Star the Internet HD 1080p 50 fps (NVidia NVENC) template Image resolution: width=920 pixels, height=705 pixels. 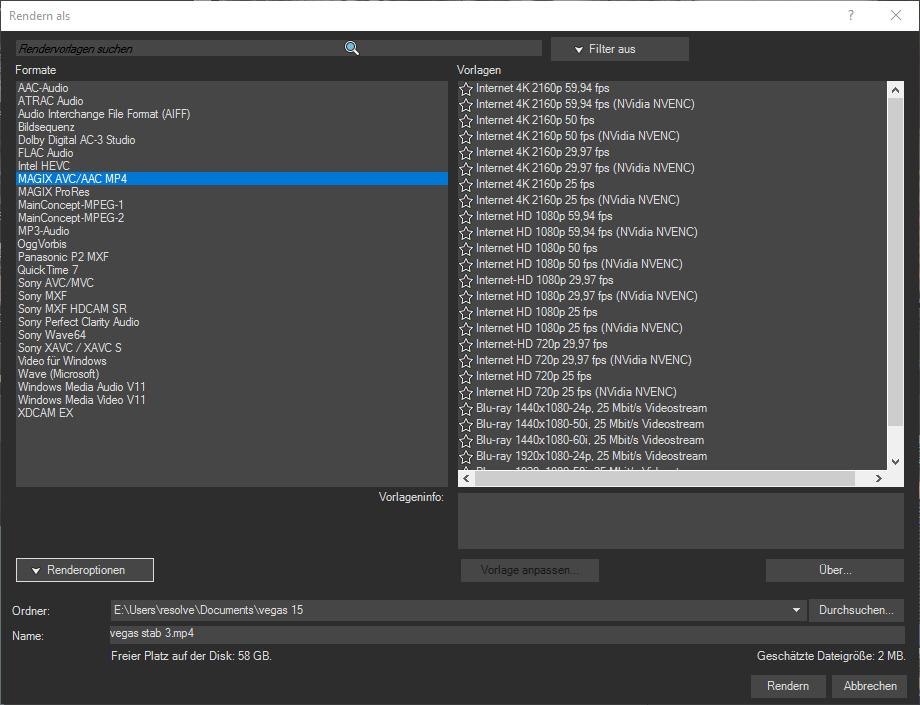point(466,265)
